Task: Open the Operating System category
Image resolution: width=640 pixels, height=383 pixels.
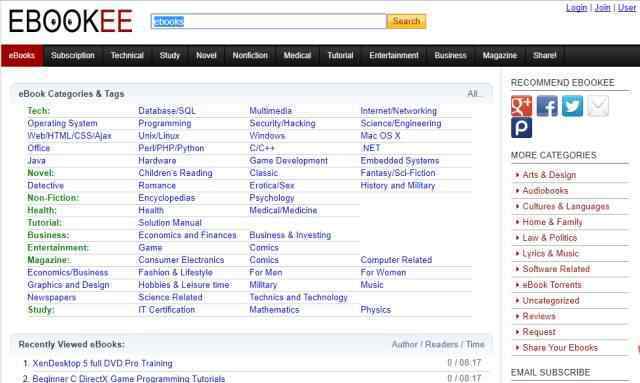Action: tap(62, 123)
